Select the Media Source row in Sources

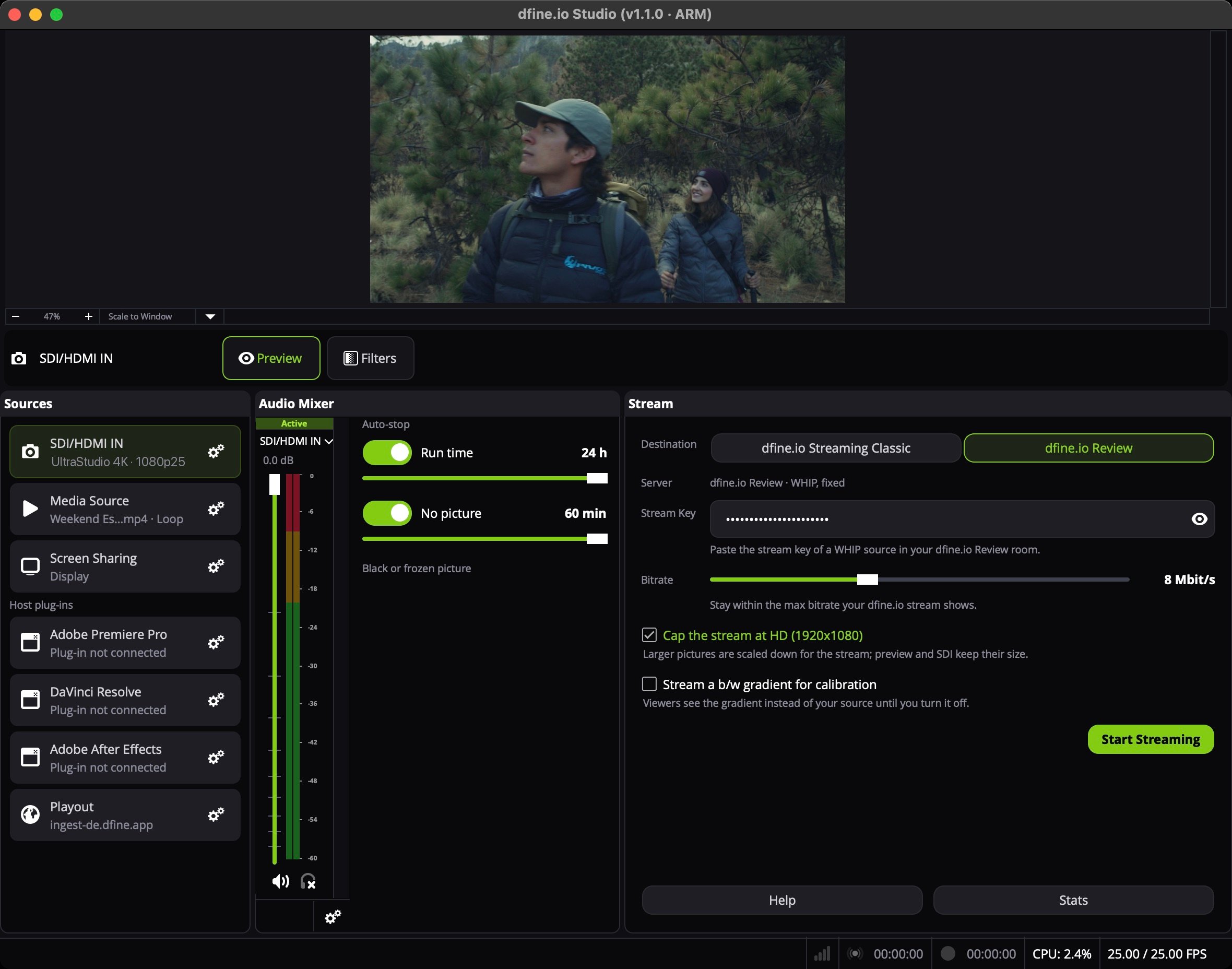coord(125,509)
